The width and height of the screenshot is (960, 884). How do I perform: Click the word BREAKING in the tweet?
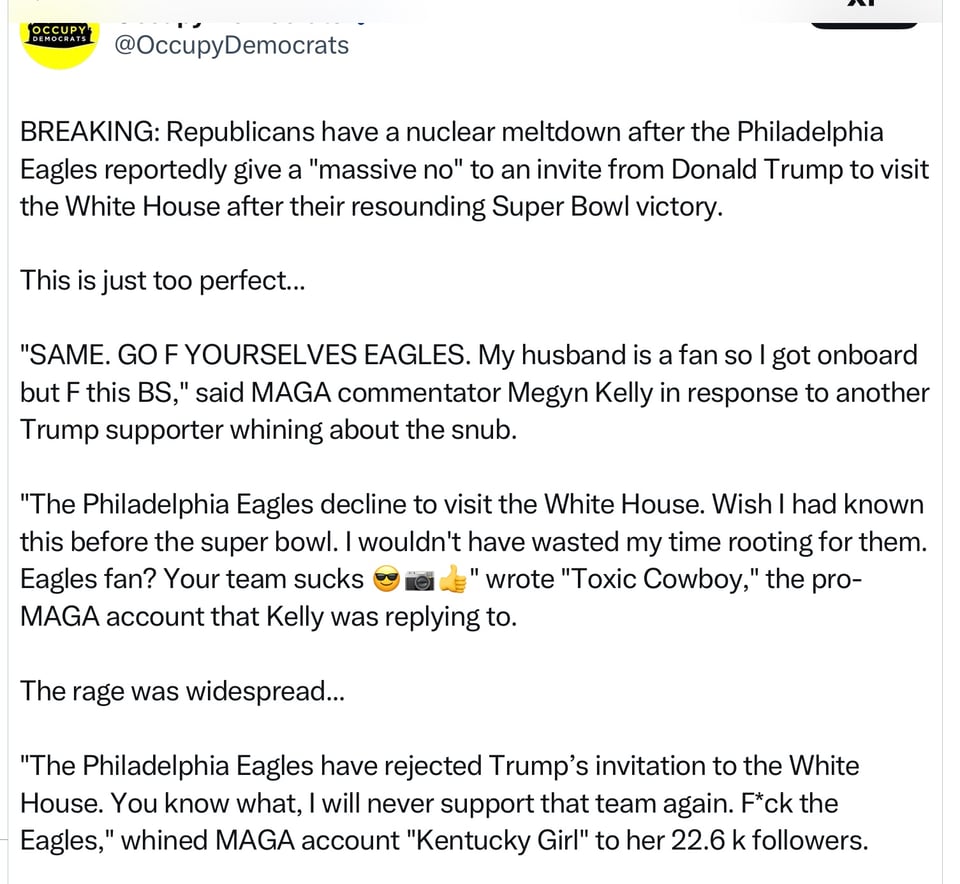pyautogui.click(x=90, y=132)
